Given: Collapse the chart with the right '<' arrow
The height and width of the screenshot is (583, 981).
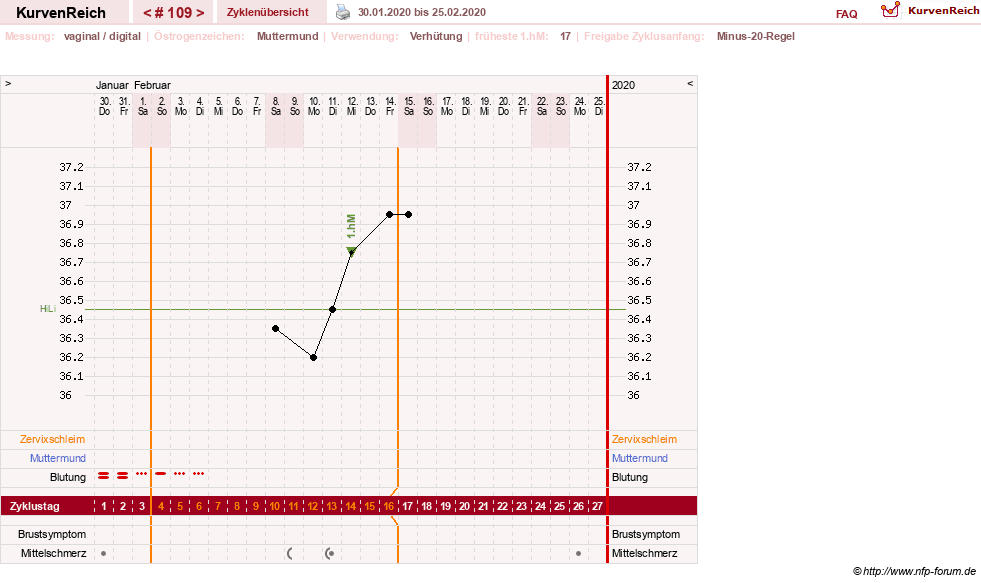Looking at the screenshot, I should (690, 83).
